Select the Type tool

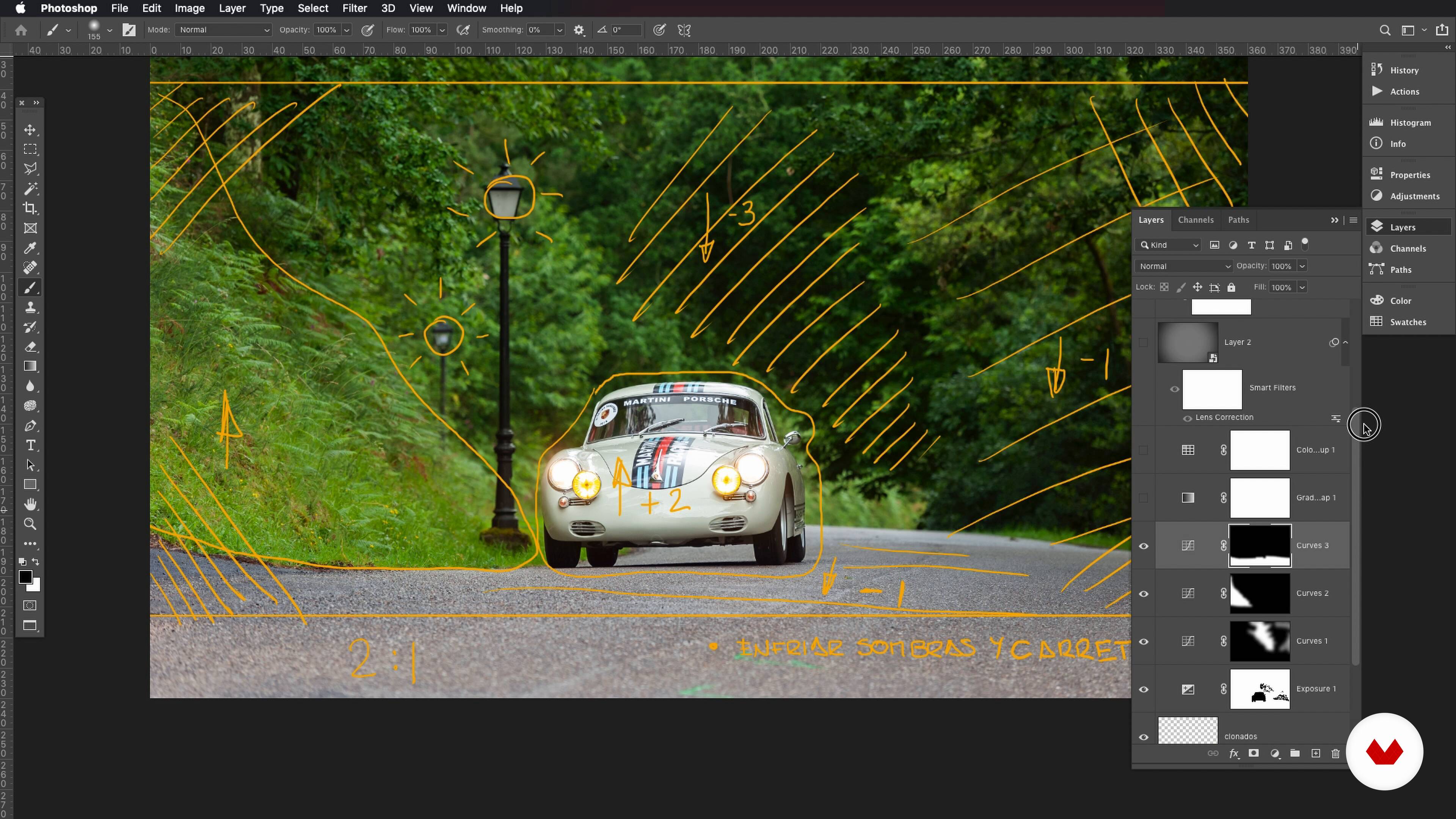click(x=30, y=446)
